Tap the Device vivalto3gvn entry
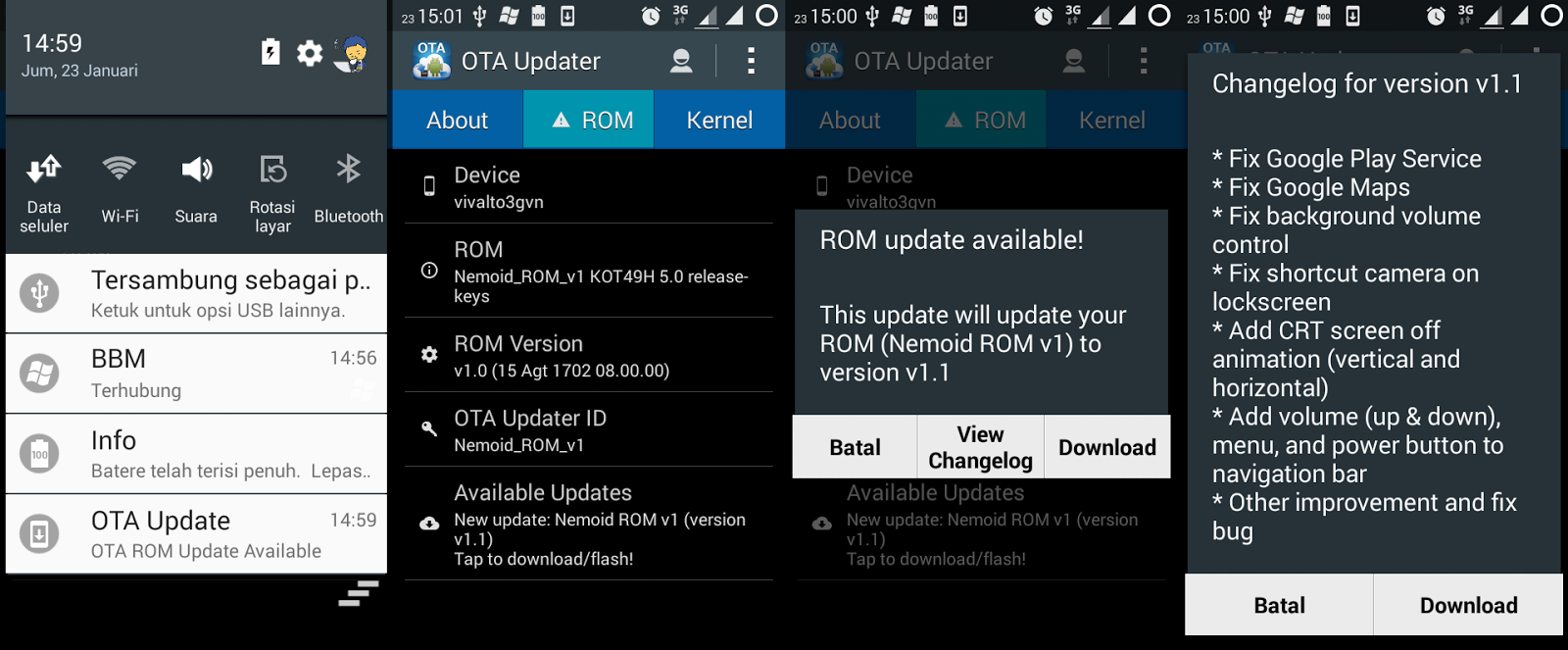The image size is (1568, 650). 589,186
